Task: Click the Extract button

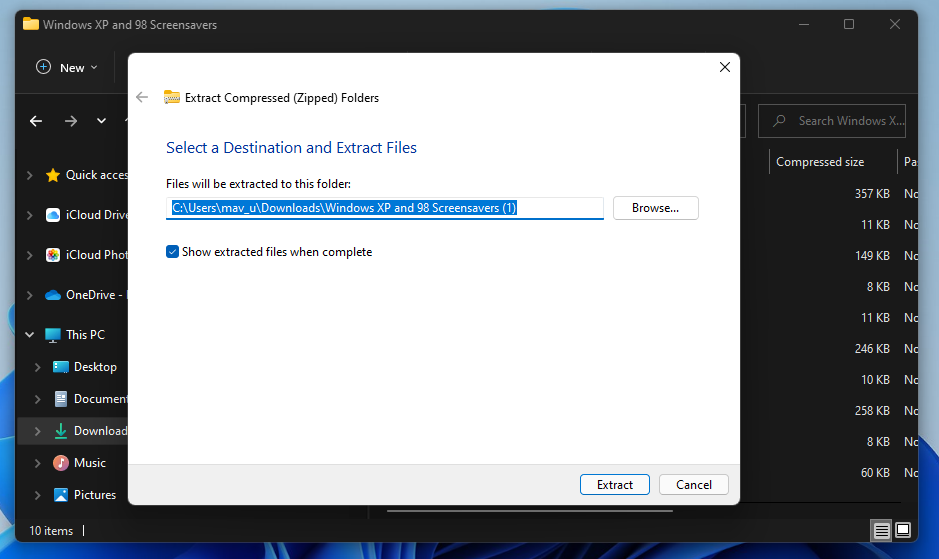Action: pos(614,485)
